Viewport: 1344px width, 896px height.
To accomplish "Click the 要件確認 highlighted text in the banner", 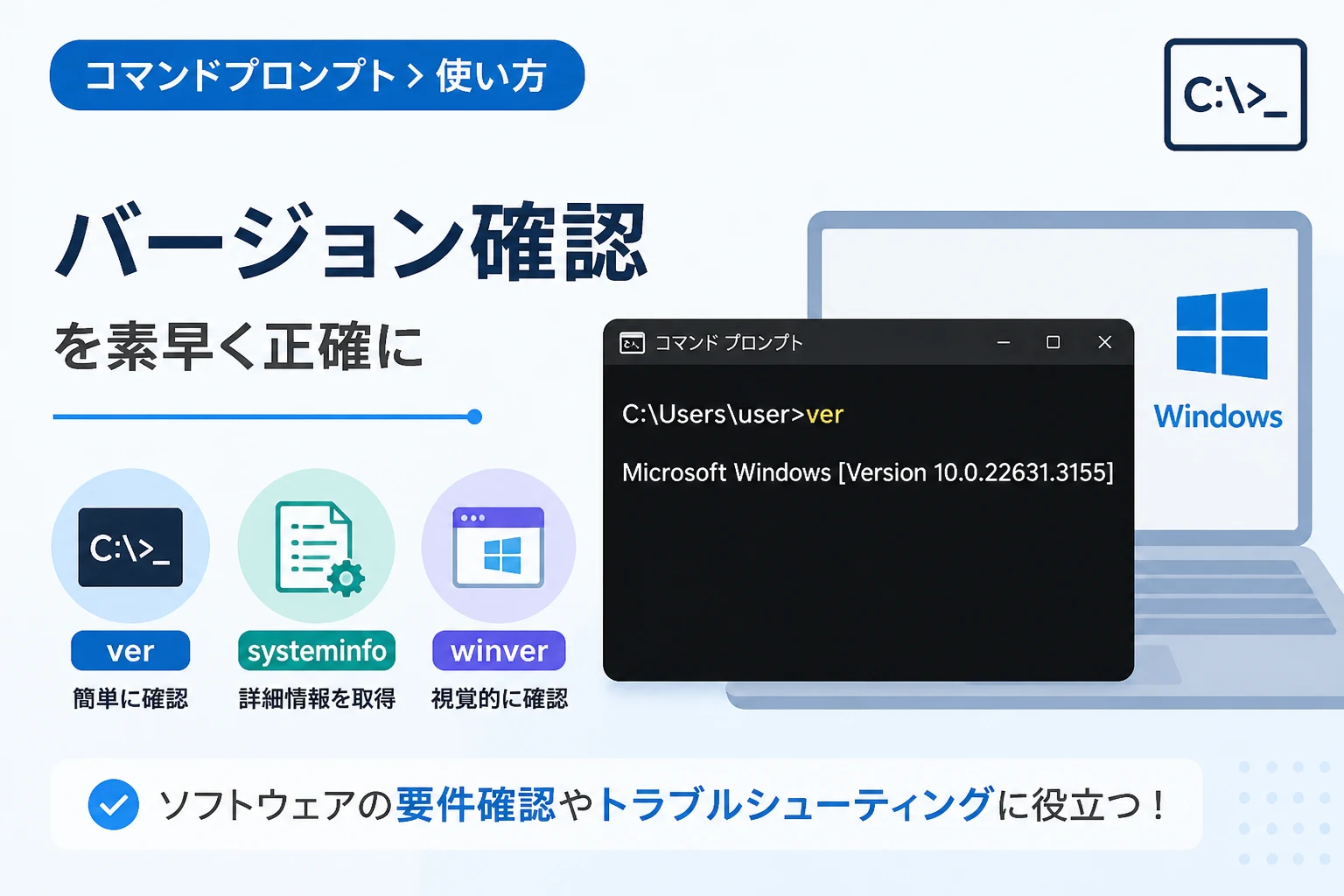I will 475,805.
